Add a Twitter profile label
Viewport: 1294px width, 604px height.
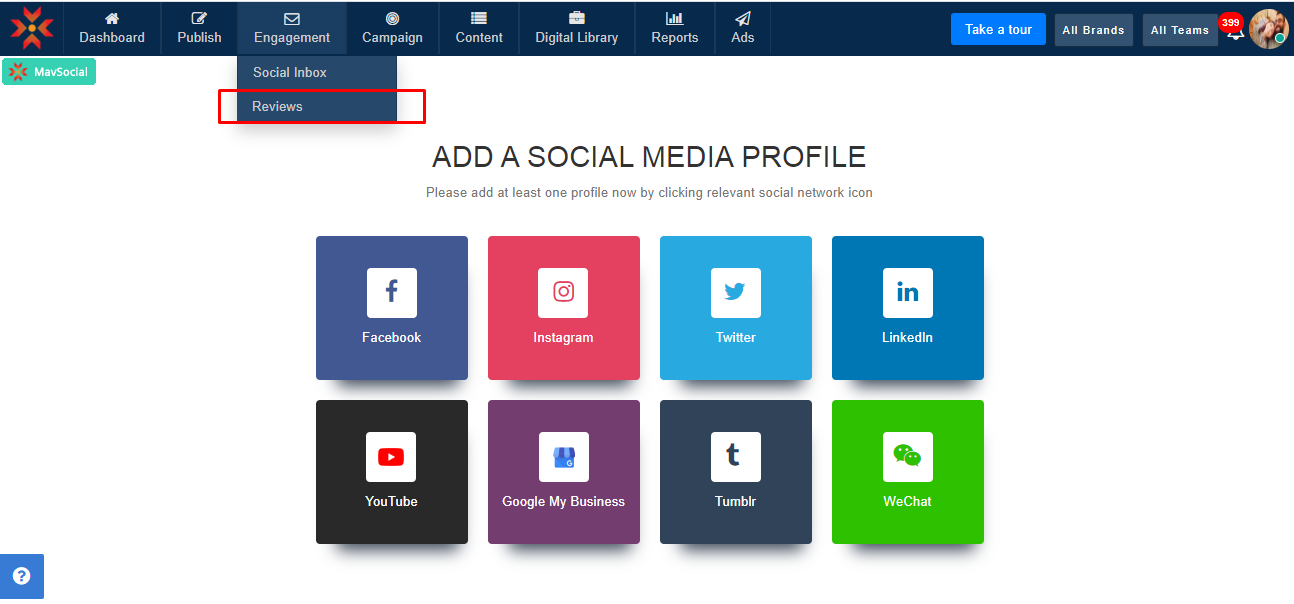[736, 337]
